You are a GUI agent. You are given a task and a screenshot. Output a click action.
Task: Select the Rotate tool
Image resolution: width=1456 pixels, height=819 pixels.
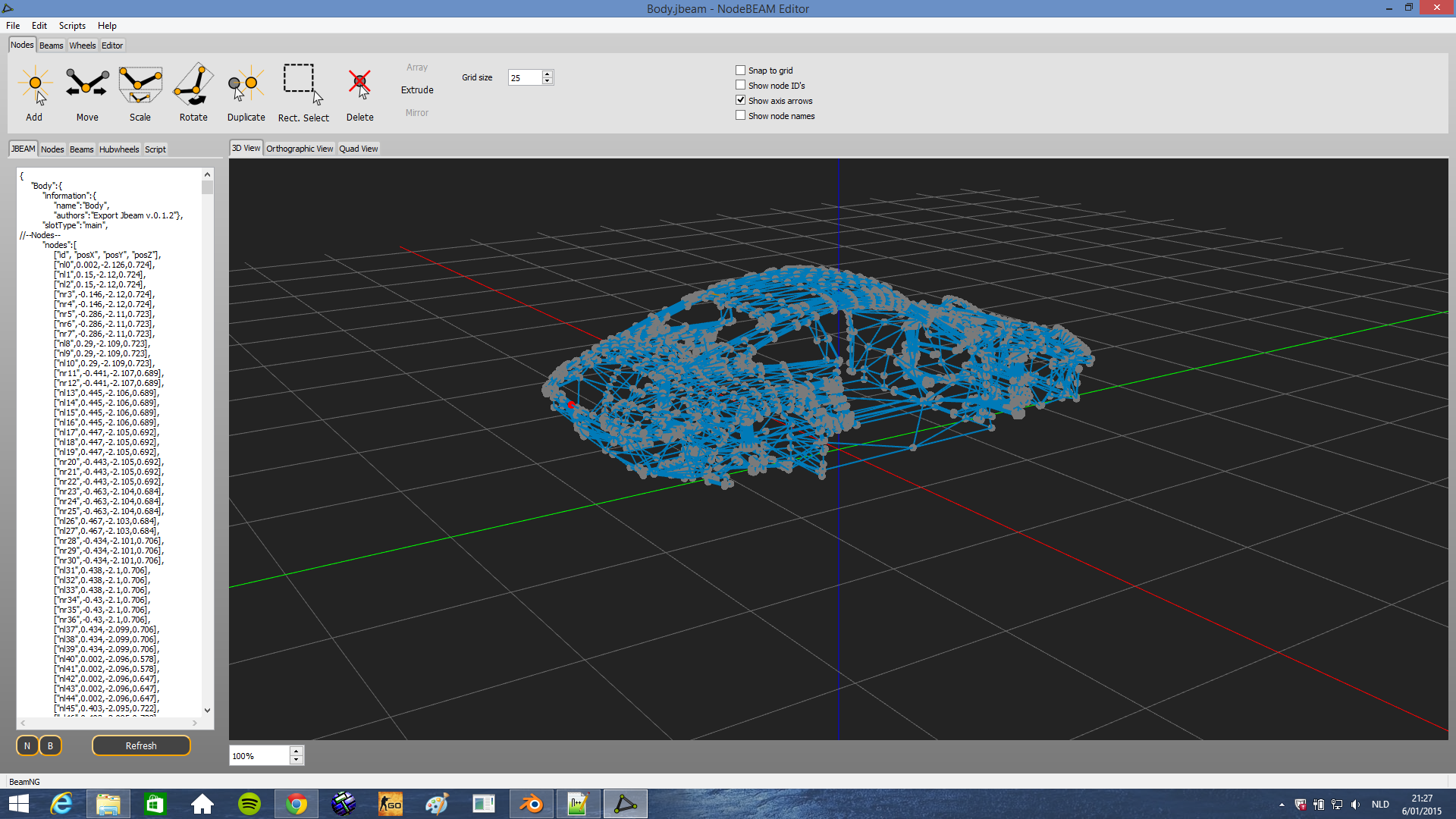[193, 93]
